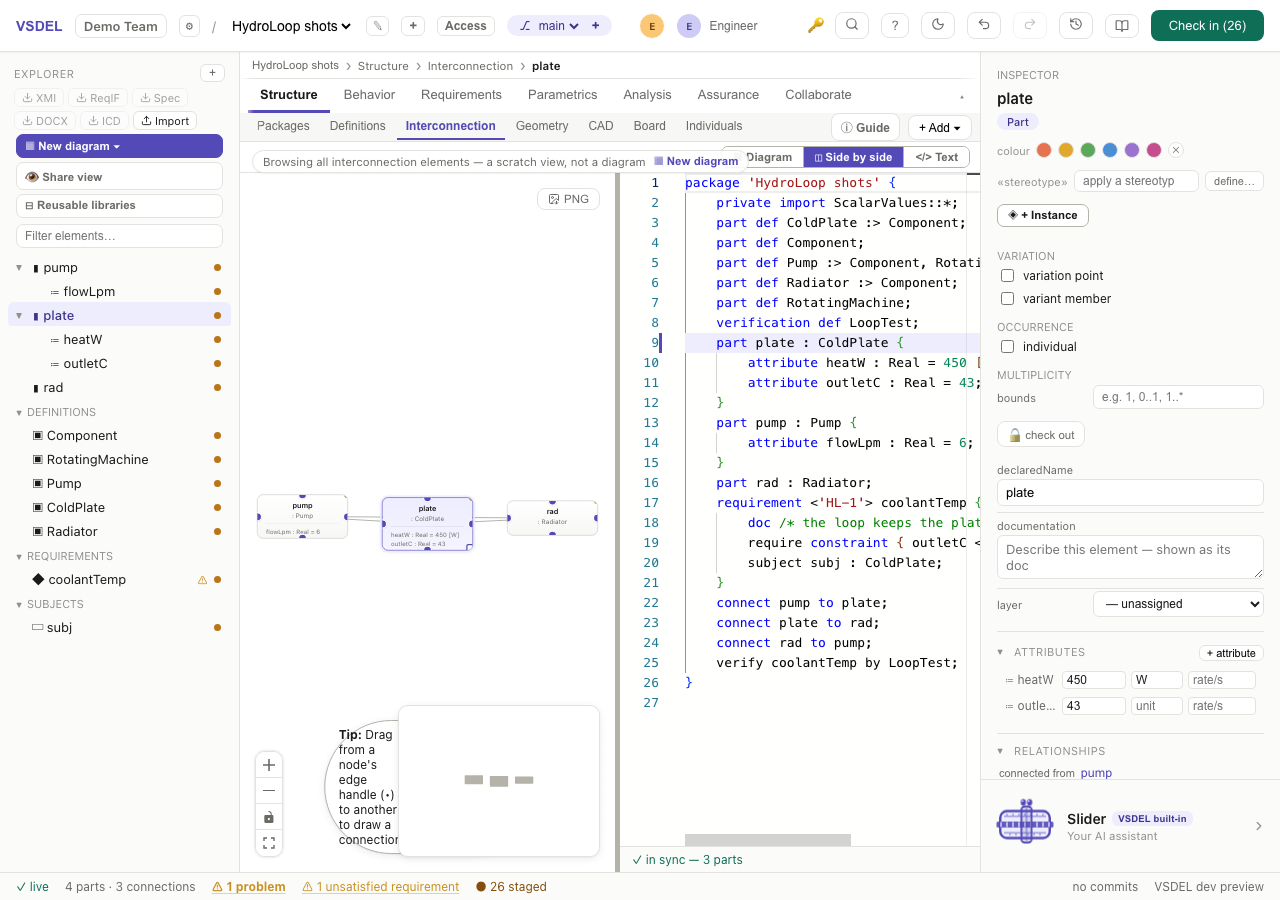Clear the colour with the x swatch
The image size is (1280, 900).
coord(1176,150)
